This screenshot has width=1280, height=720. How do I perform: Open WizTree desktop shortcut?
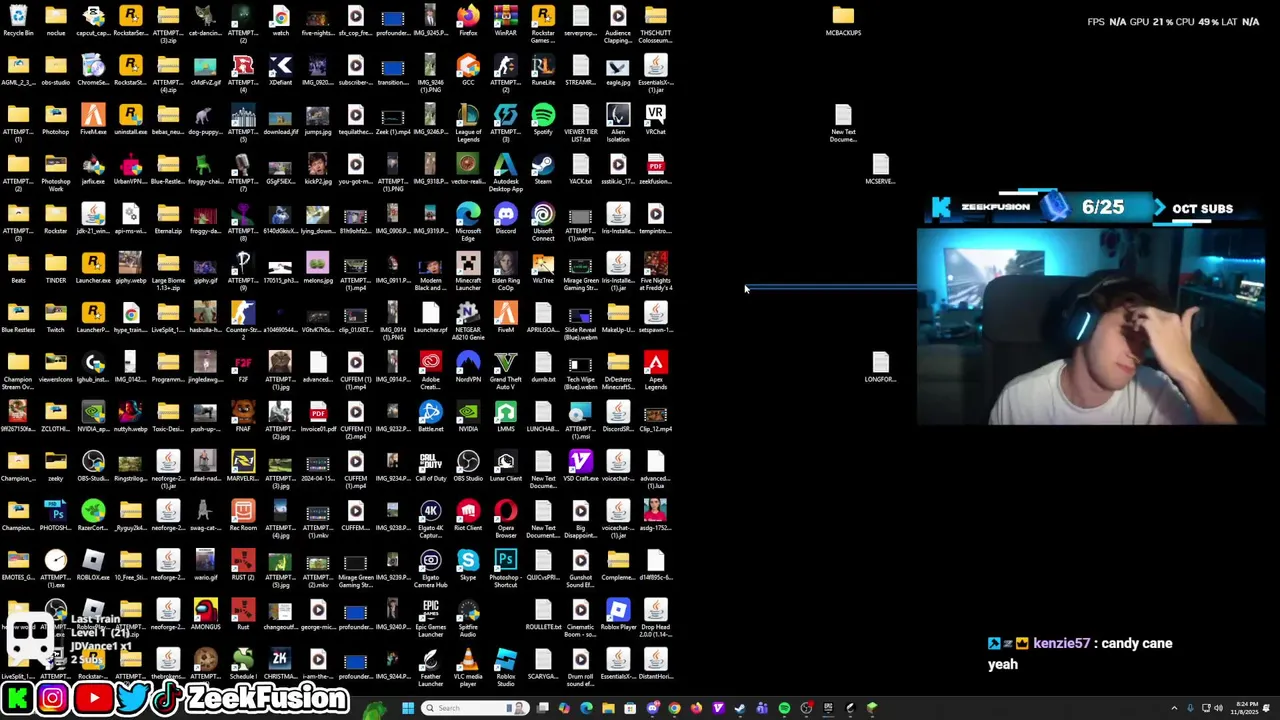point(543,268)
